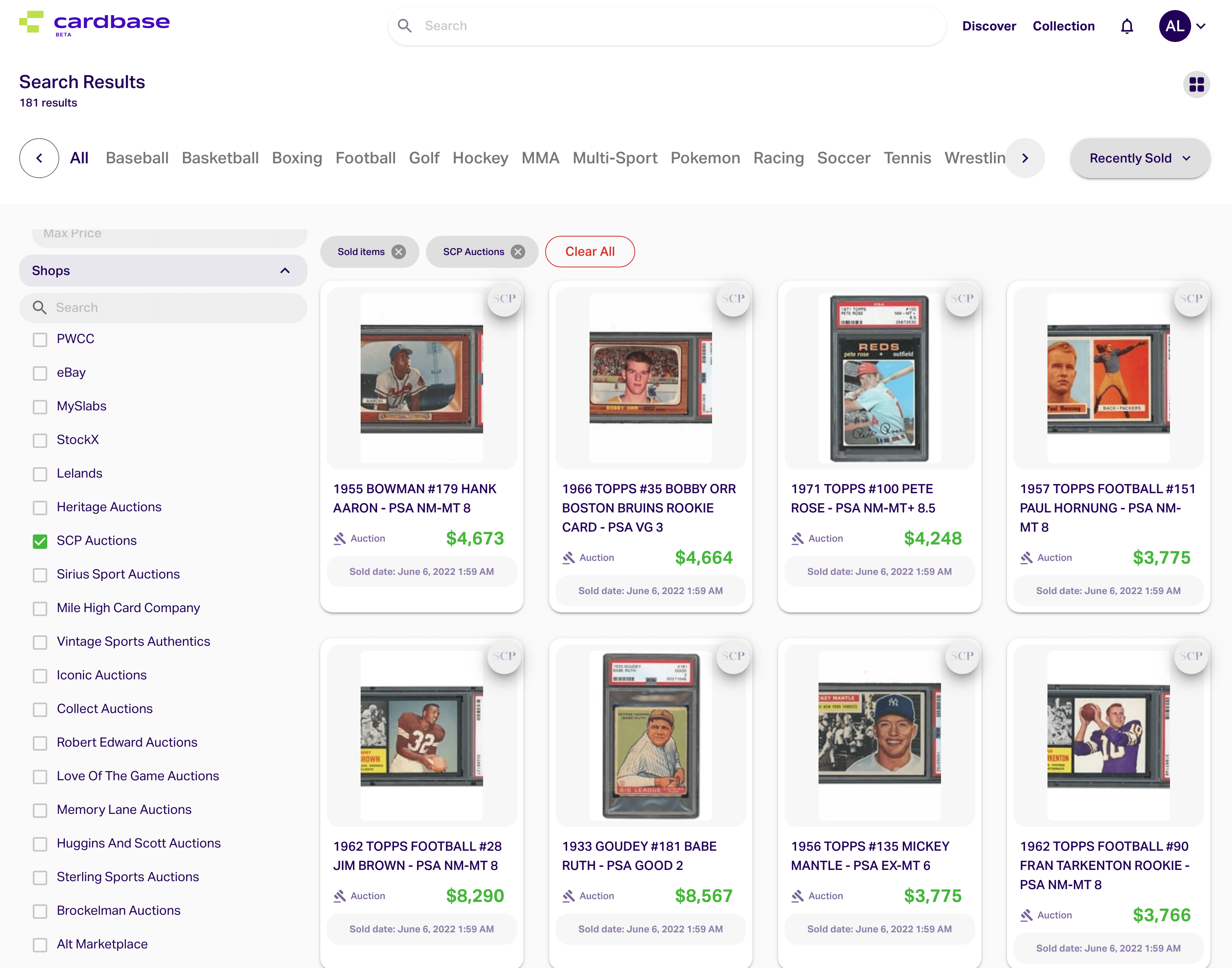Click the AL profile avatar

point(1174,26)
